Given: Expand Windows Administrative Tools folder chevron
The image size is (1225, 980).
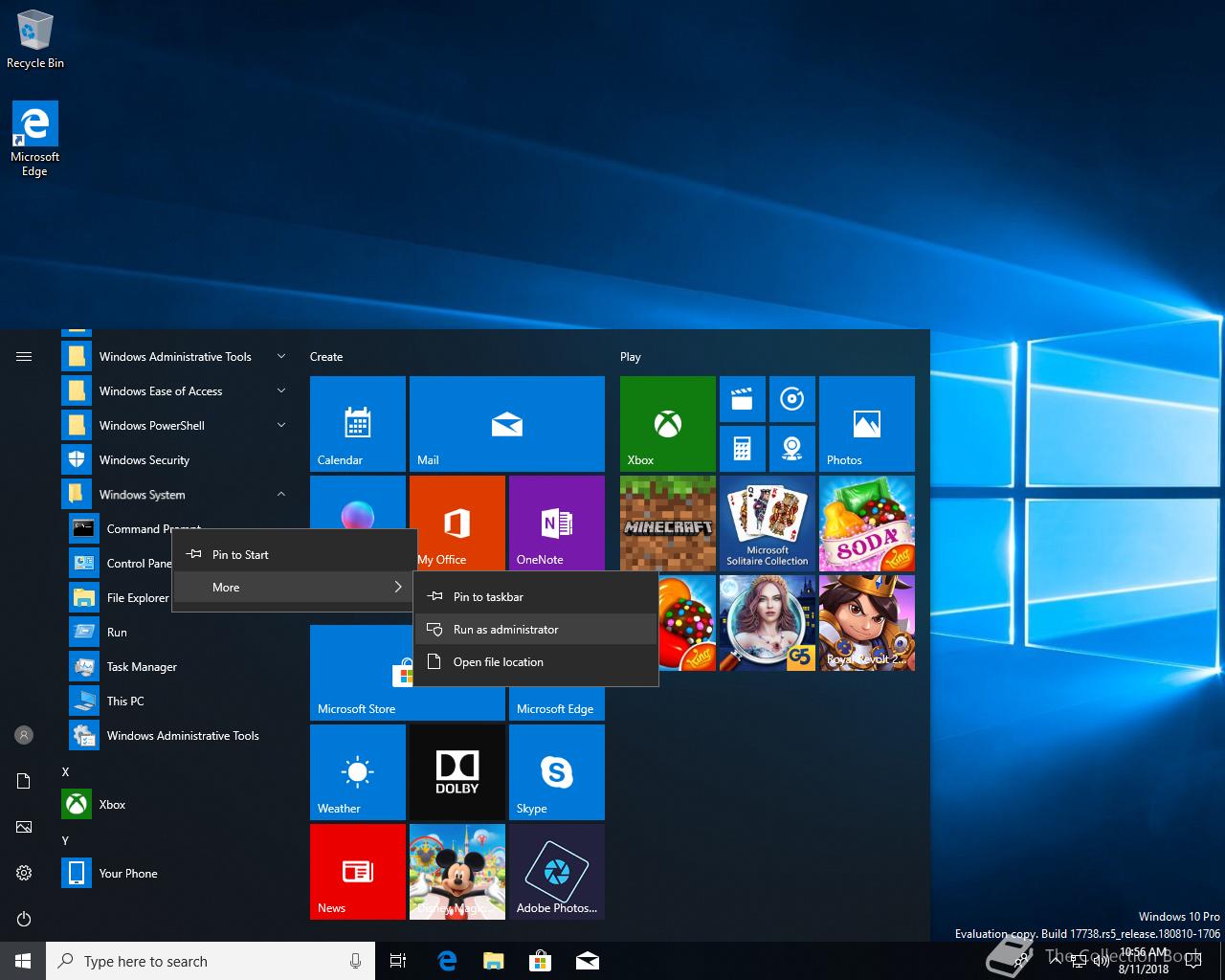Looking at the screenshot, I should (281, 356).
